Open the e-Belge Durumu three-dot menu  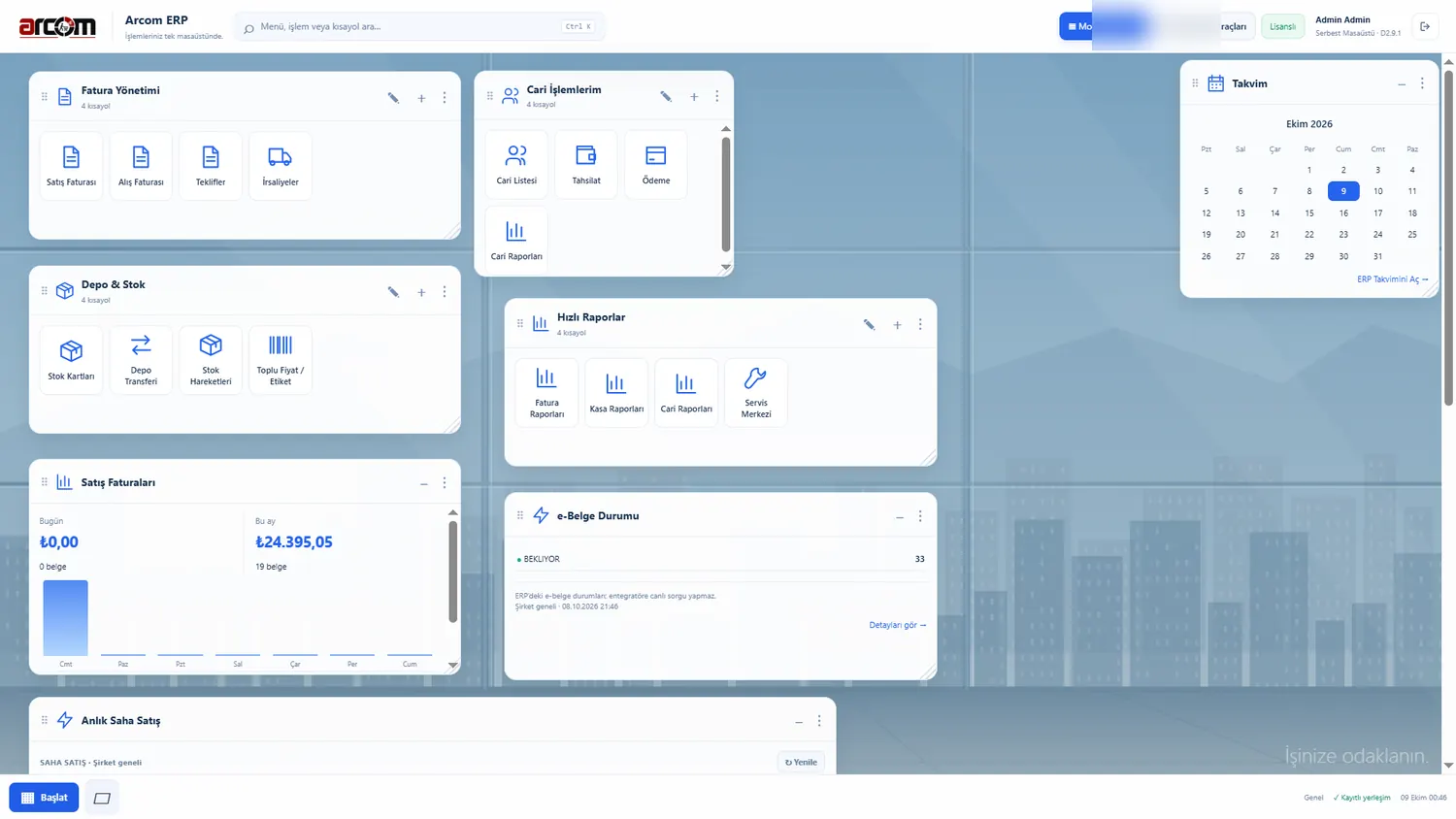(920, 516)
